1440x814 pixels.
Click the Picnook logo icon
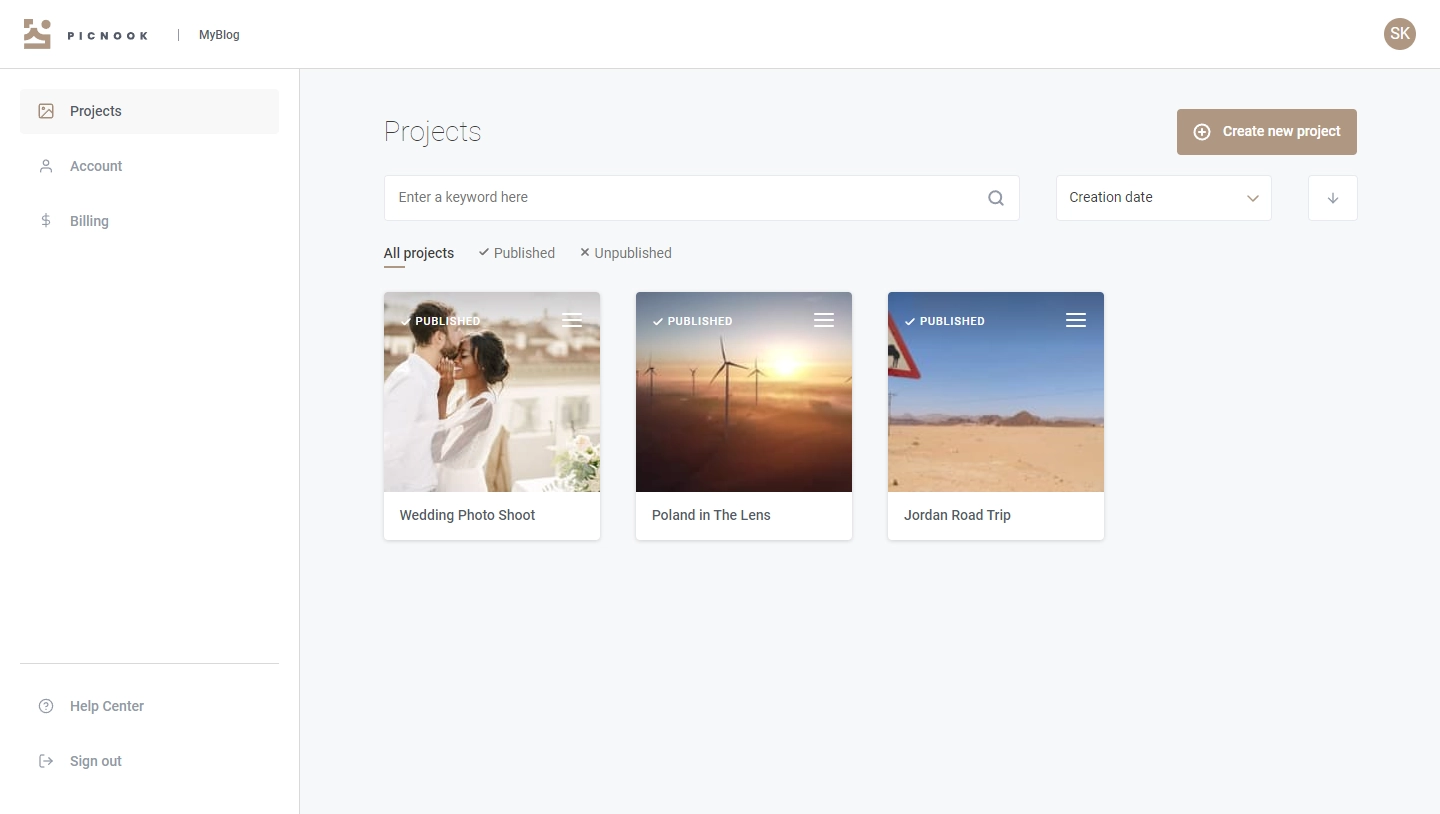(37, 34)
